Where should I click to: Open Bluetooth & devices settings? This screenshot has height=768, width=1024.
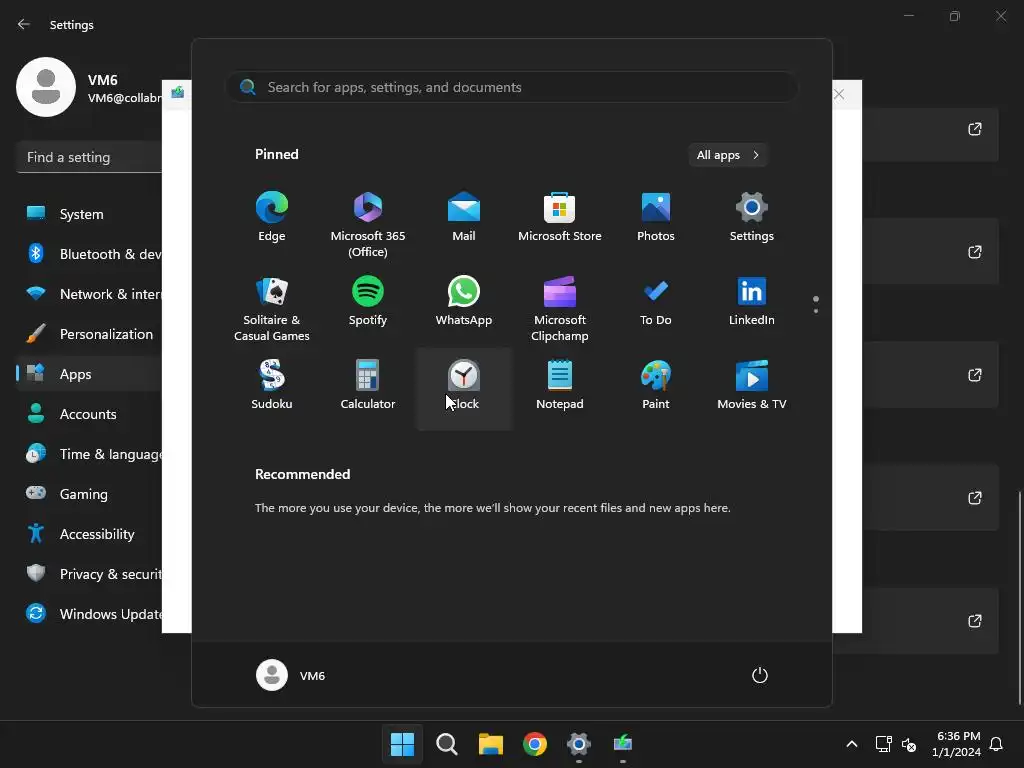pos(89,254)
